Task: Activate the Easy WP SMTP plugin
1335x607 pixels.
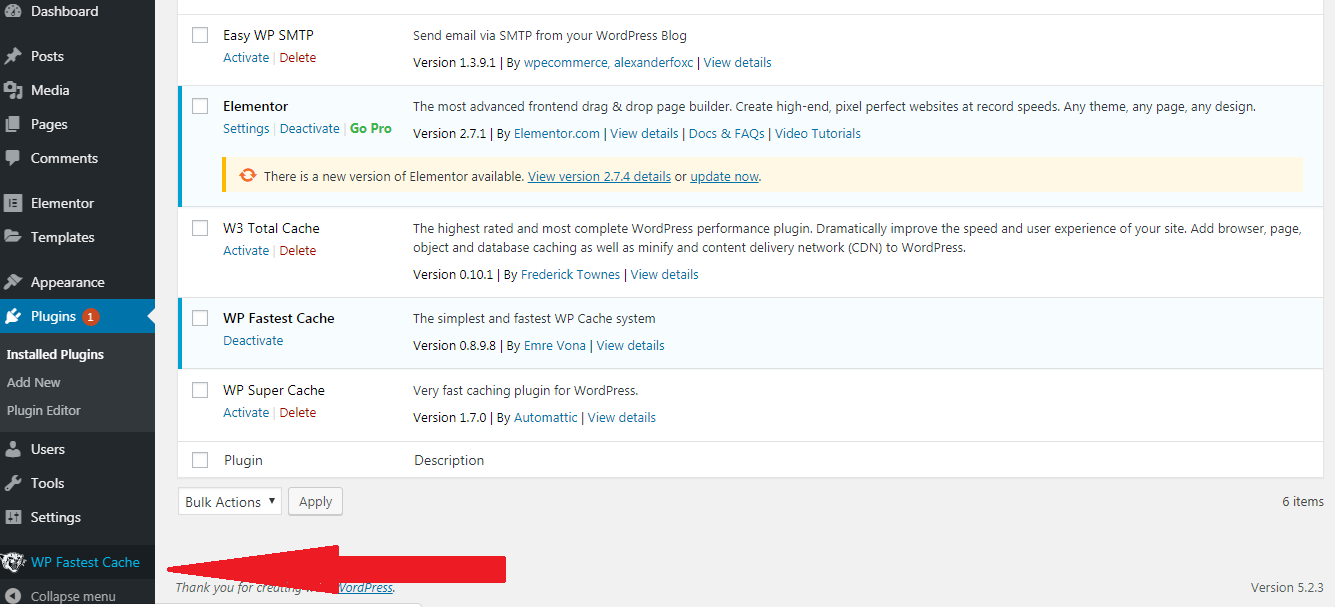Action: coord(246,57)
